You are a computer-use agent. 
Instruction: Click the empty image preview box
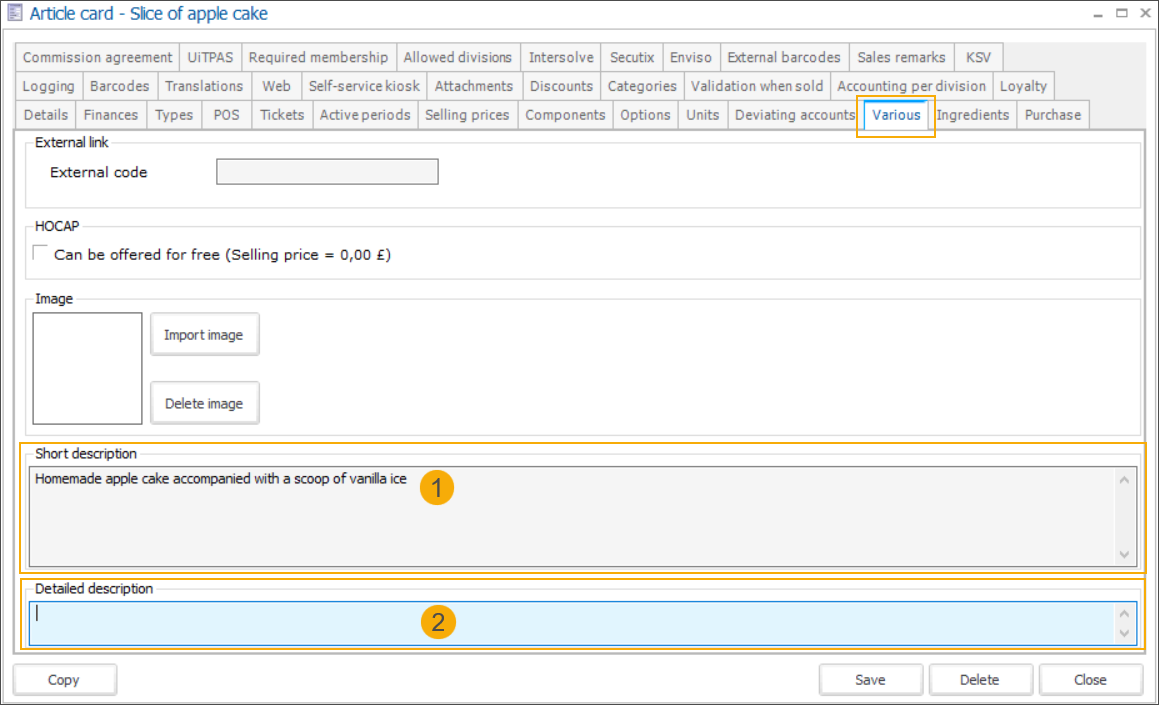coord(88,369)
